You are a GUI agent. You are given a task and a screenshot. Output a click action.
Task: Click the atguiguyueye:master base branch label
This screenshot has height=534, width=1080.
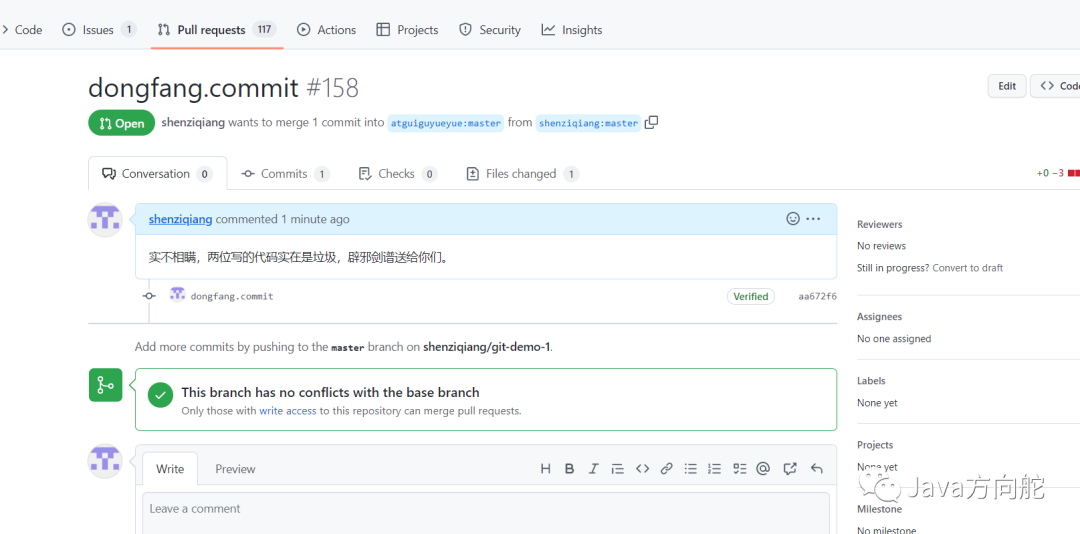tap(446, 123)
